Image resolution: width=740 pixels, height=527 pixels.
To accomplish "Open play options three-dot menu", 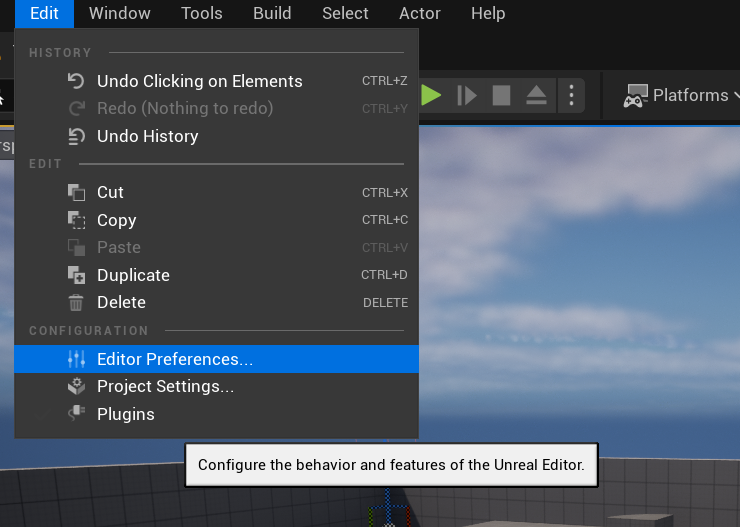I will 571,95.
